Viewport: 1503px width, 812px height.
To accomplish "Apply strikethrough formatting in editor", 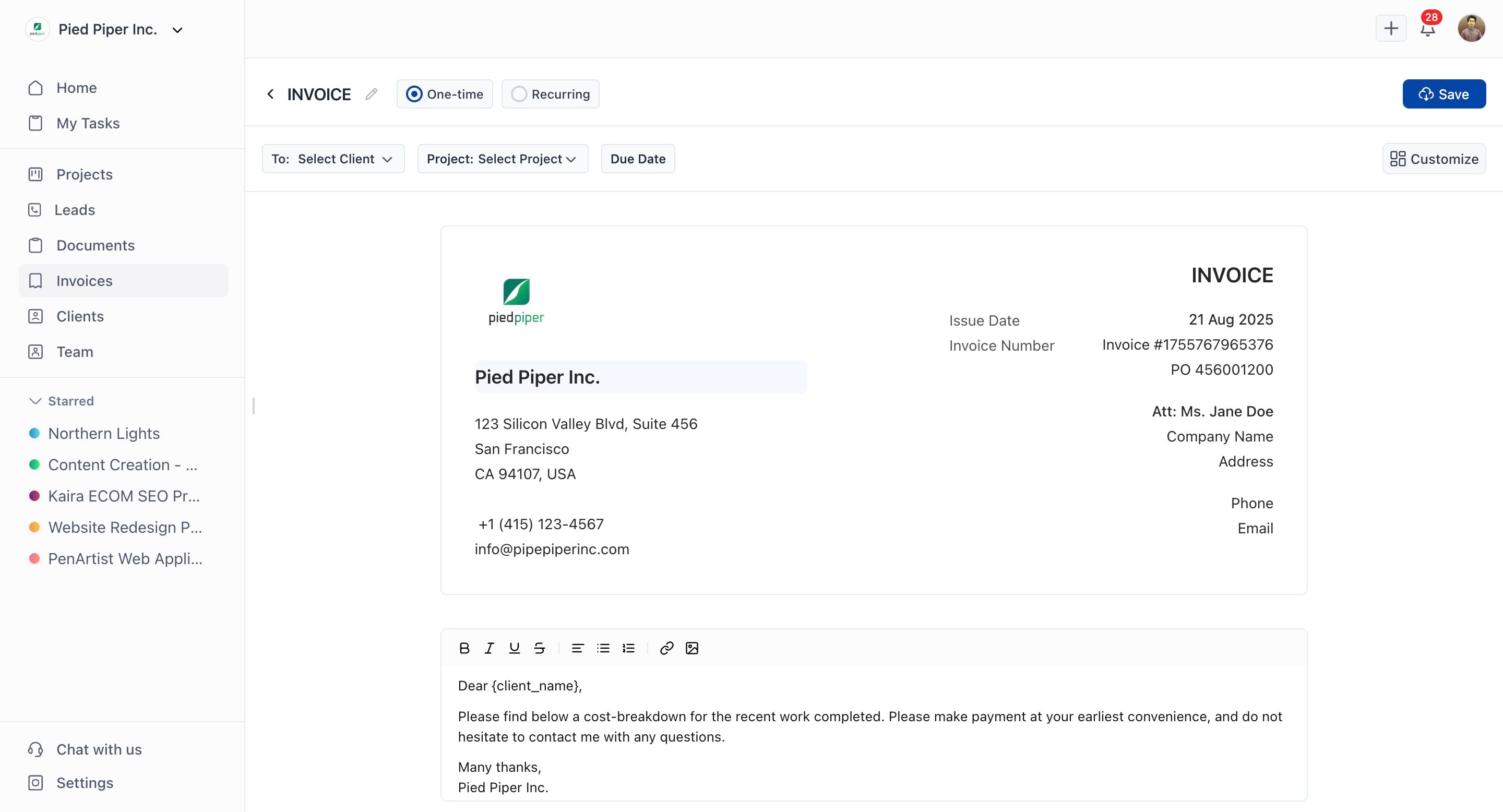I will click(x=539, y=648).
